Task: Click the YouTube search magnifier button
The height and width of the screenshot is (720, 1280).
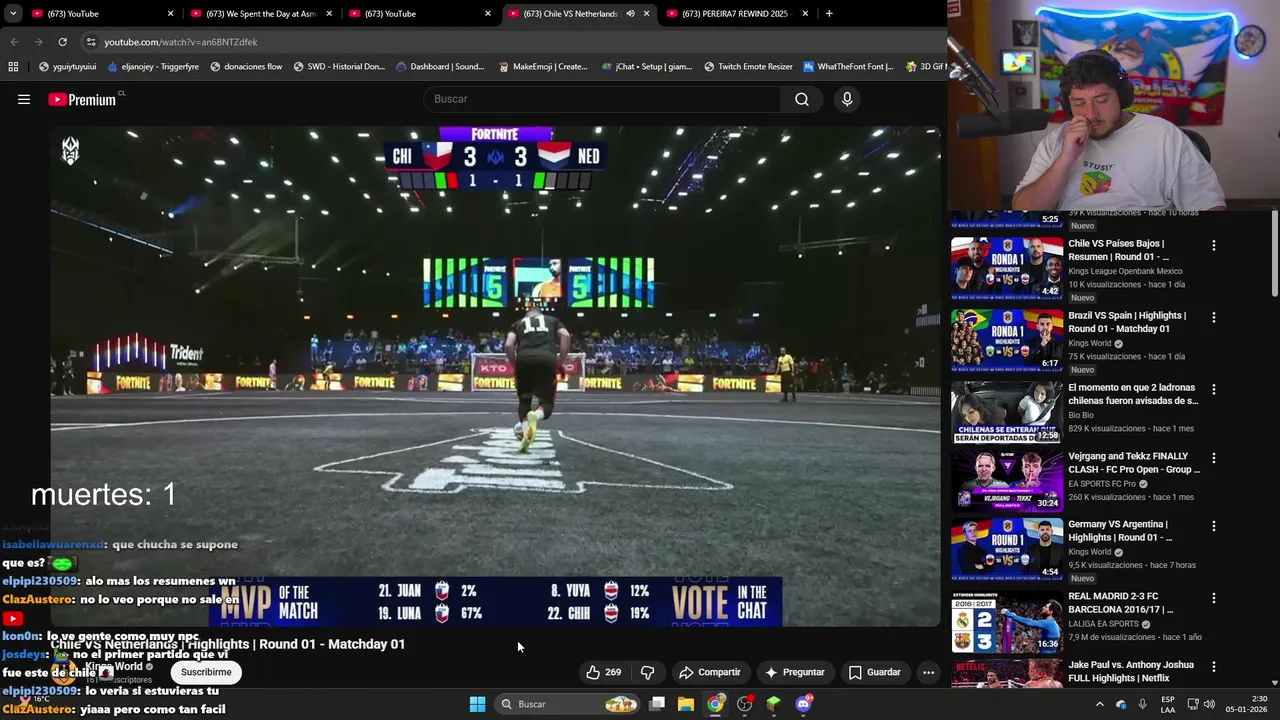Action: tap(802, 99)
